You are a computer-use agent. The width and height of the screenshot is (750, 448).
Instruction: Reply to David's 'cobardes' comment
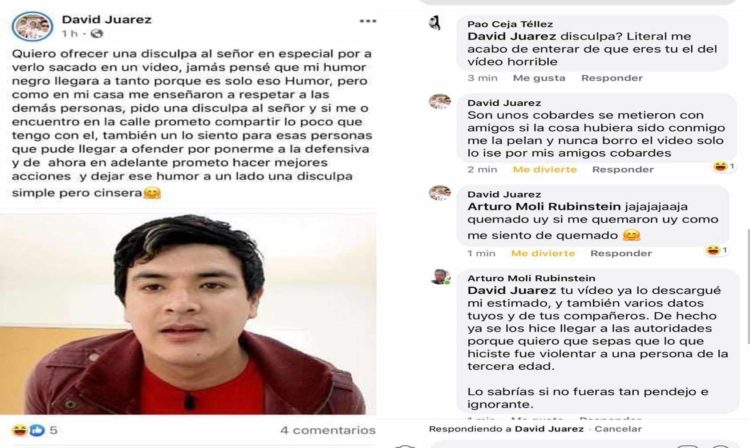[623, 169]
